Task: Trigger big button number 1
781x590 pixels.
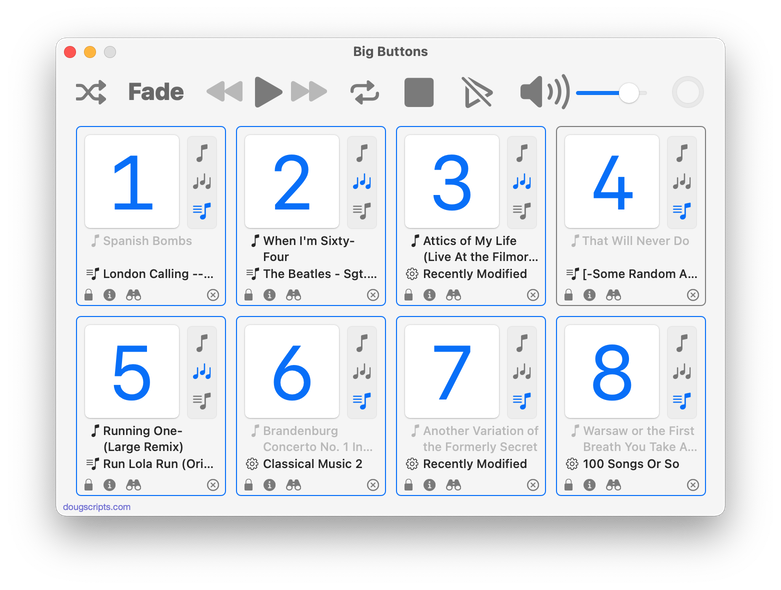Action: tap(132, 182)
